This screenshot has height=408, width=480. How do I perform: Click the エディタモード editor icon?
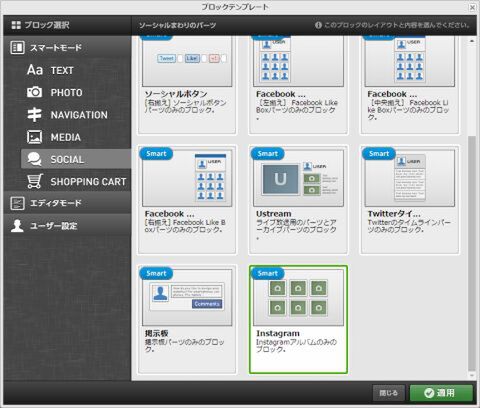click(x=17, y=203)
